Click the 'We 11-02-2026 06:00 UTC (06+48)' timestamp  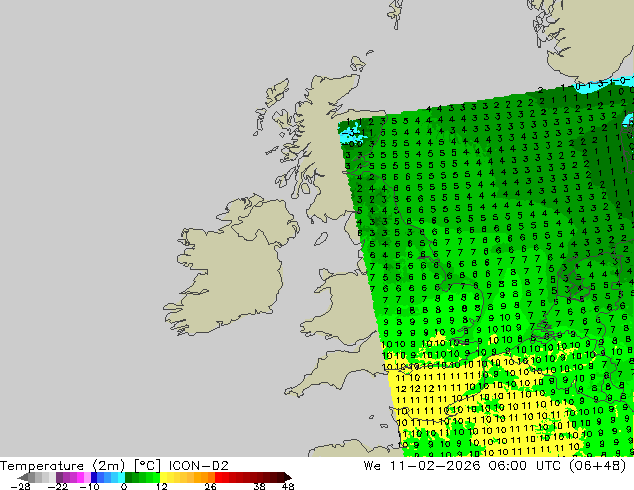pos(495,466)
